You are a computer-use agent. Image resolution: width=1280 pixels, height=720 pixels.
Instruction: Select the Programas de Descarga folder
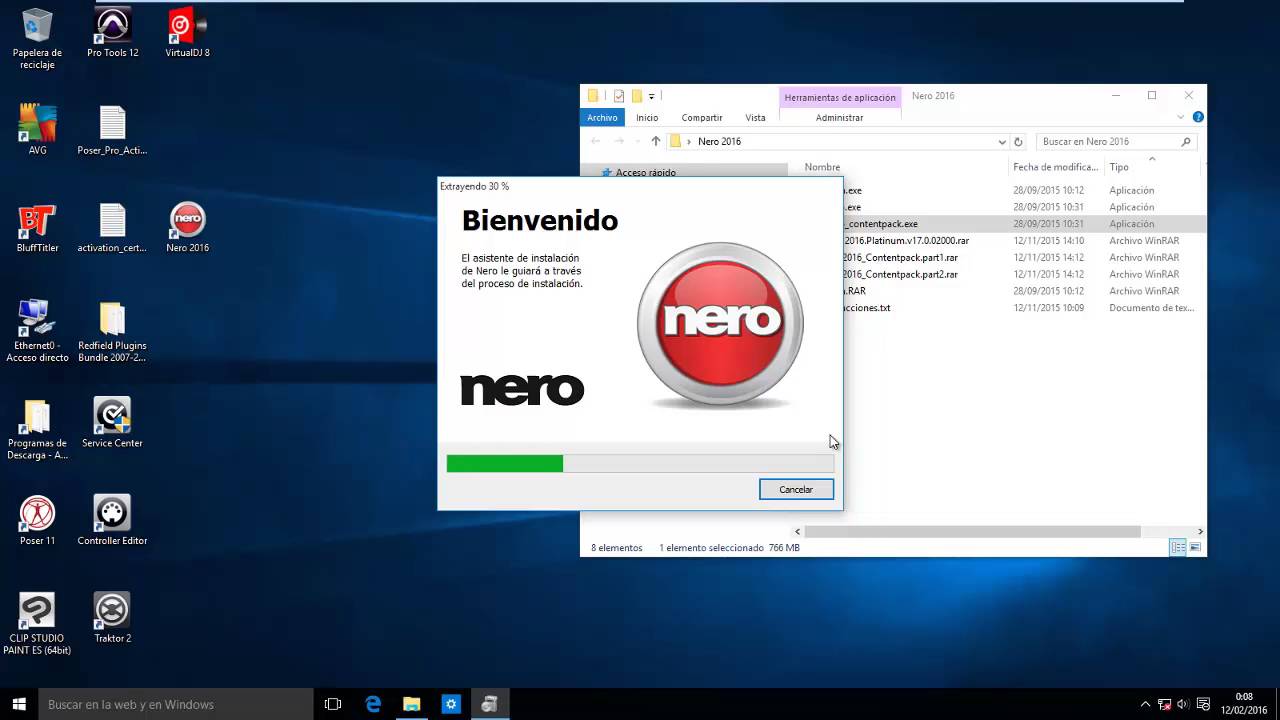point(37,429)
